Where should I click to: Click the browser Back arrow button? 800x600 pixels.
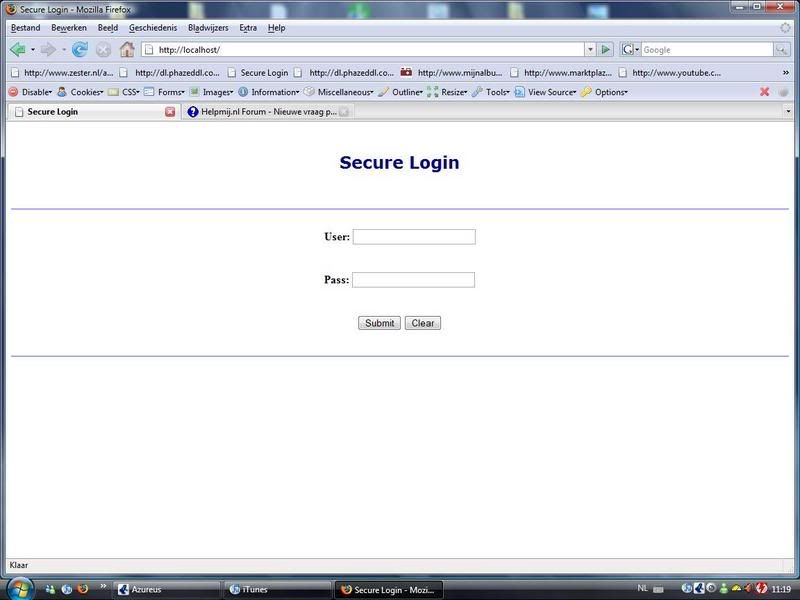coord(17,49)
